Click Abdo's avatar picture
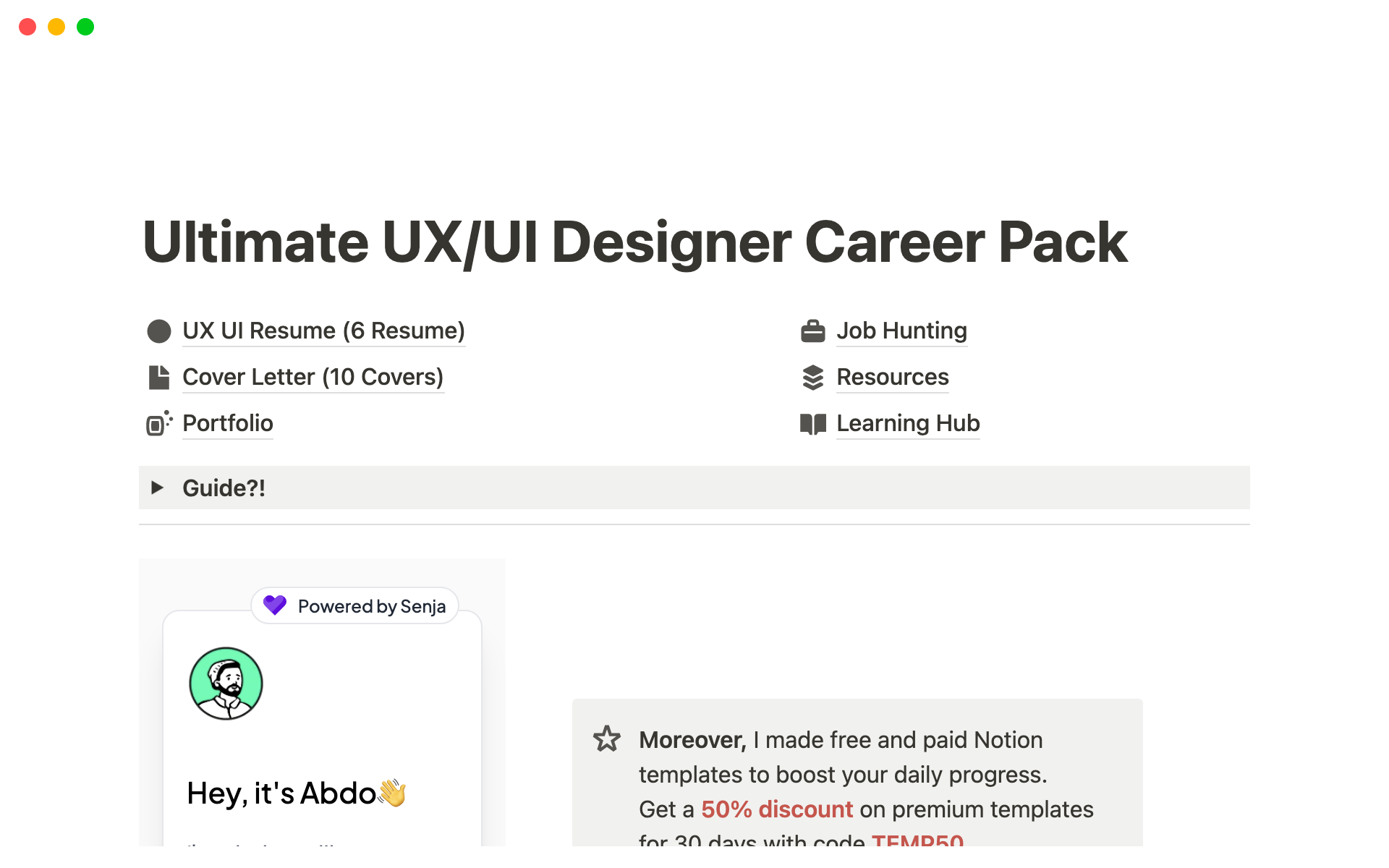Screen dimensions: 1389x868 (x=226, y=684)
